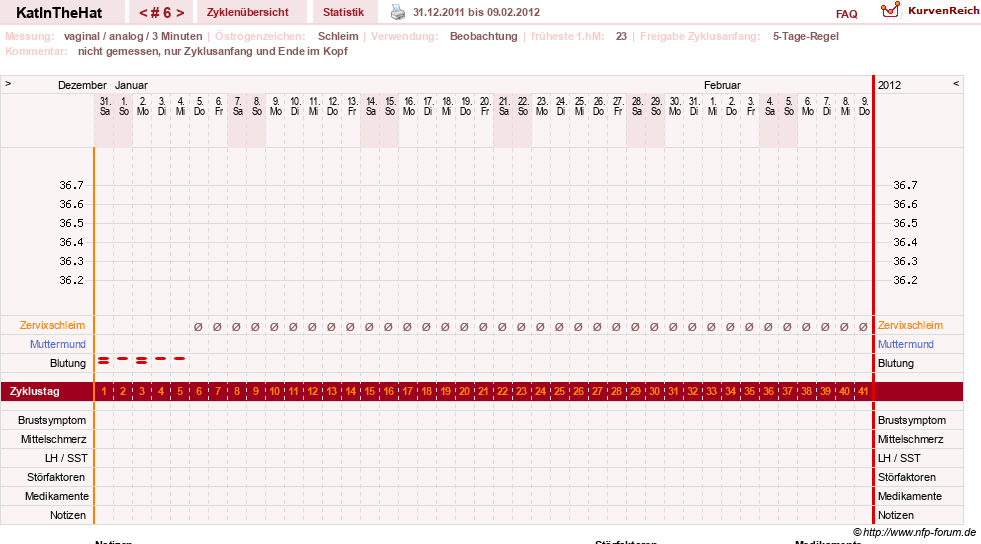Click mucus symbol ø on cycle day 6

[198, 326]
